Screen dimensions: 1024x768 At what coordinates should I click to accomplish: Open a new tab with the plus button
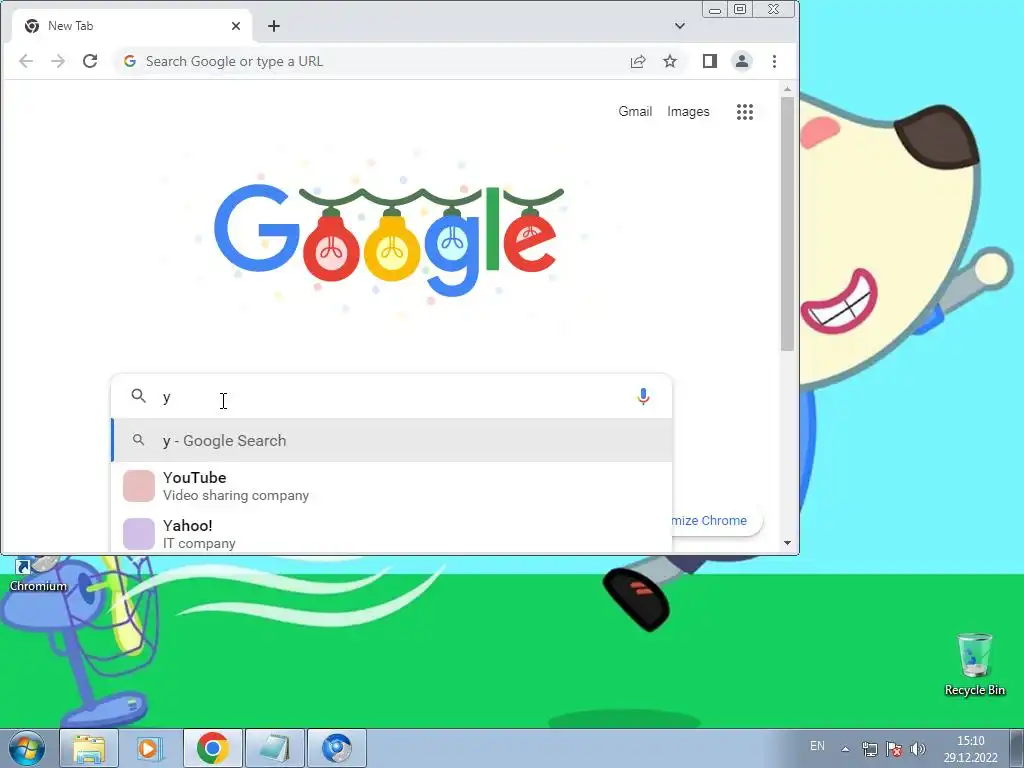point(274,26)
